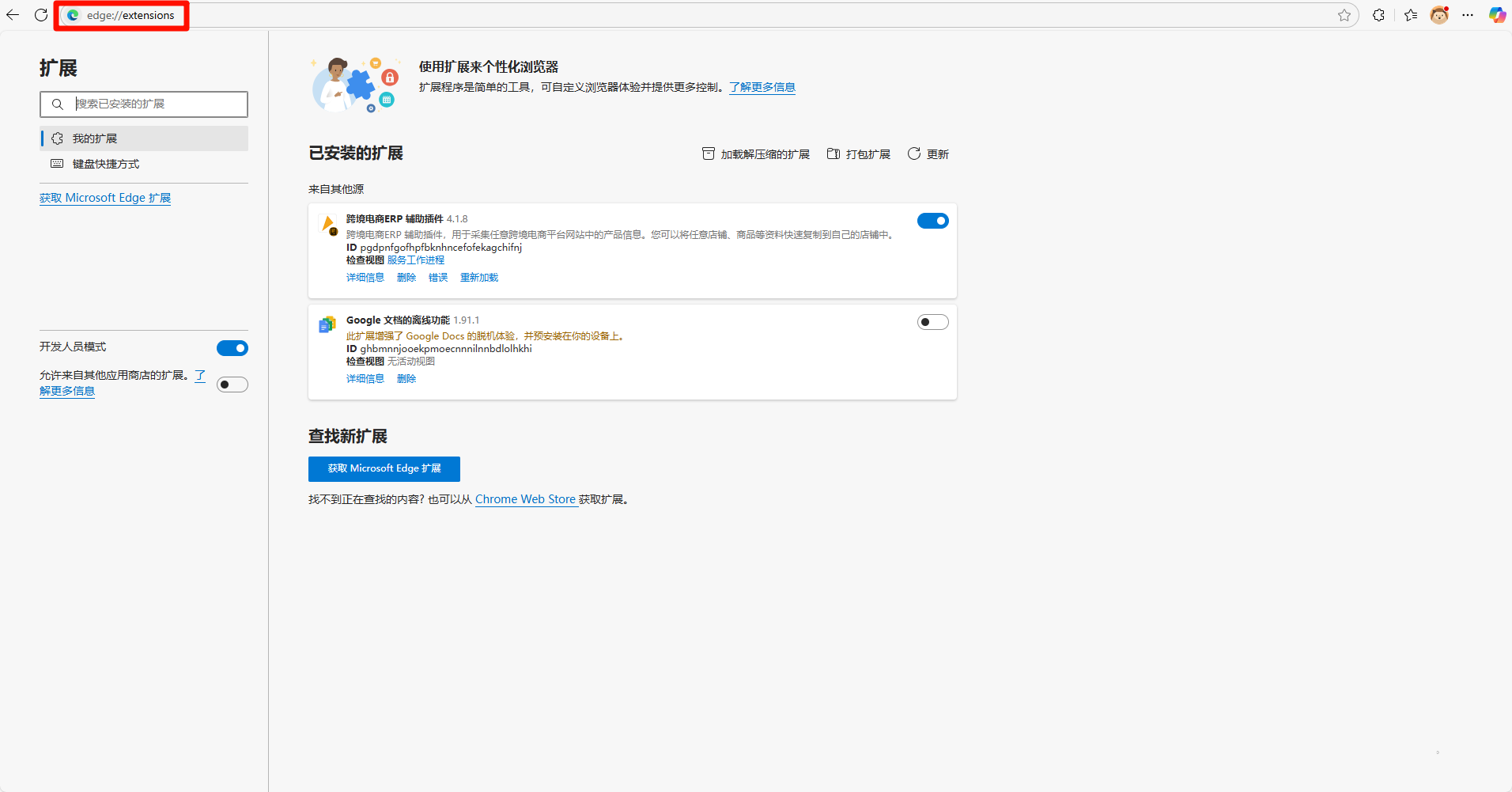The image size is (1512, 792).
Task: Click version text 1.91.1
Action: pyautogui.click(x=467, y=320)
